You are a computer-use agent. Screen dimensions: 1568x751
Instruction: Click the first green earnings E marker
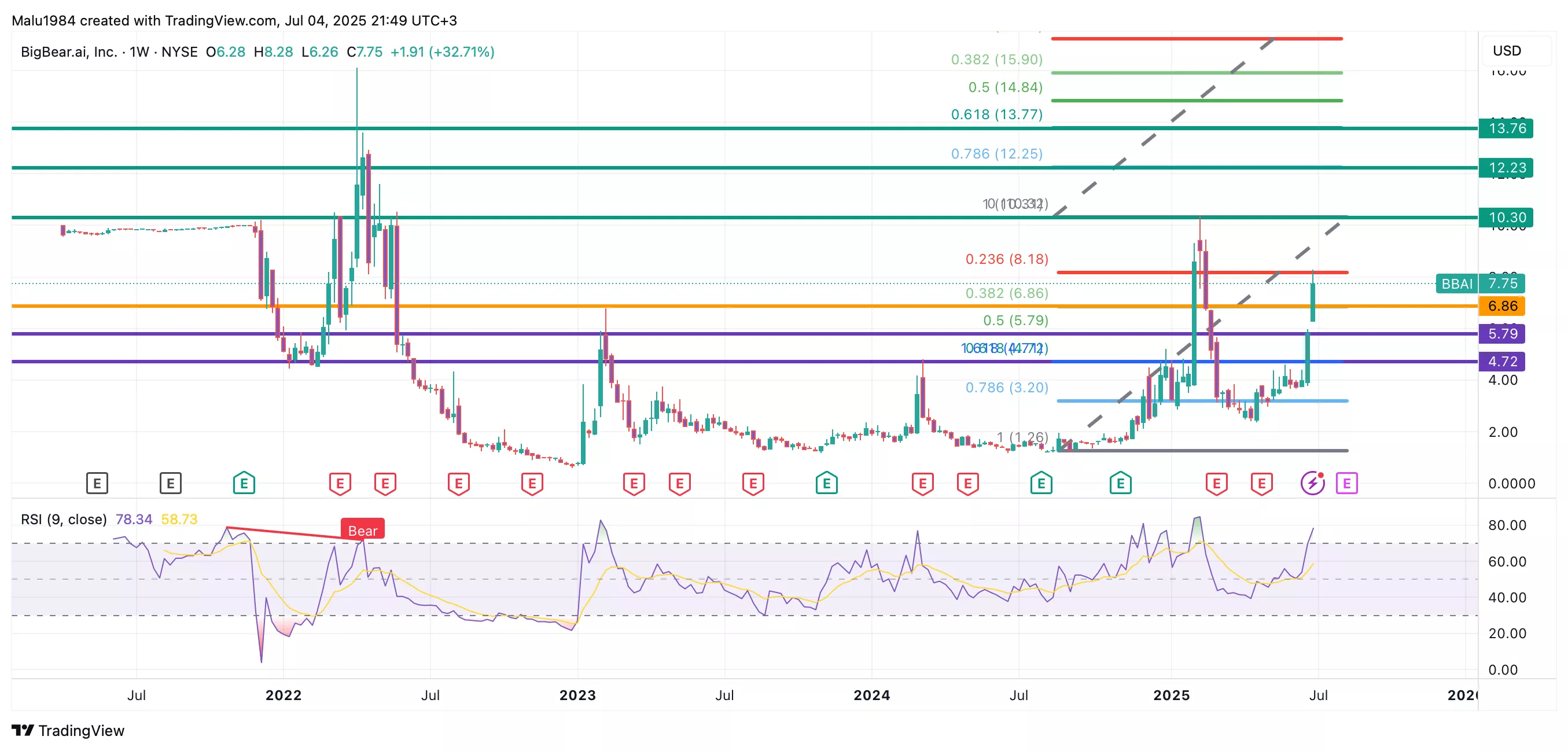coord(244,484)
